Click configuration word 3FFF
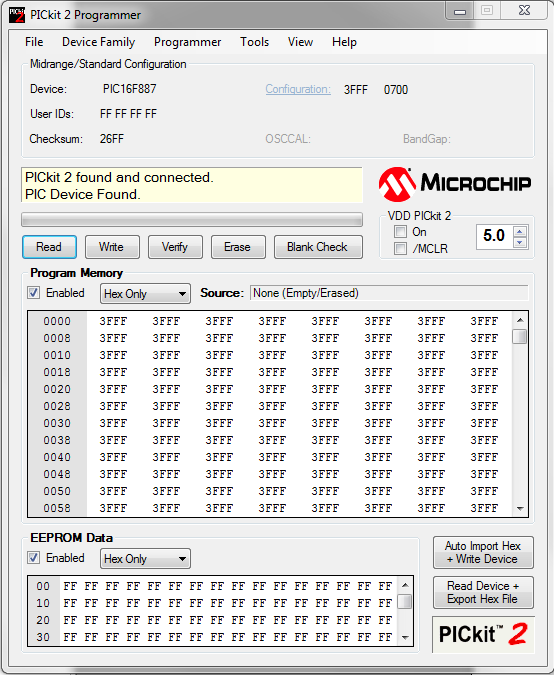554x675 pixels. (356, 90)
